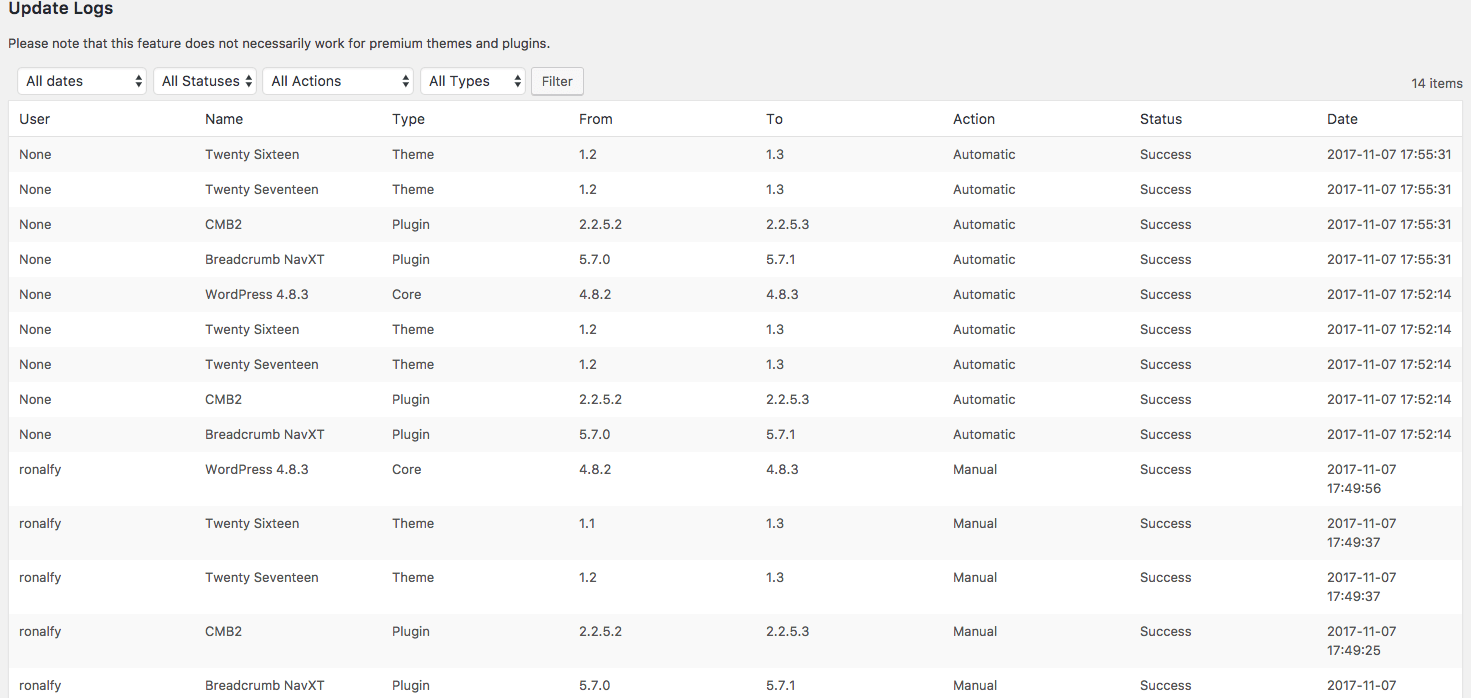Click the From column header
The height and width of the screenshot is (698, 1471).
pyautogui.click(x=595, y=119)
